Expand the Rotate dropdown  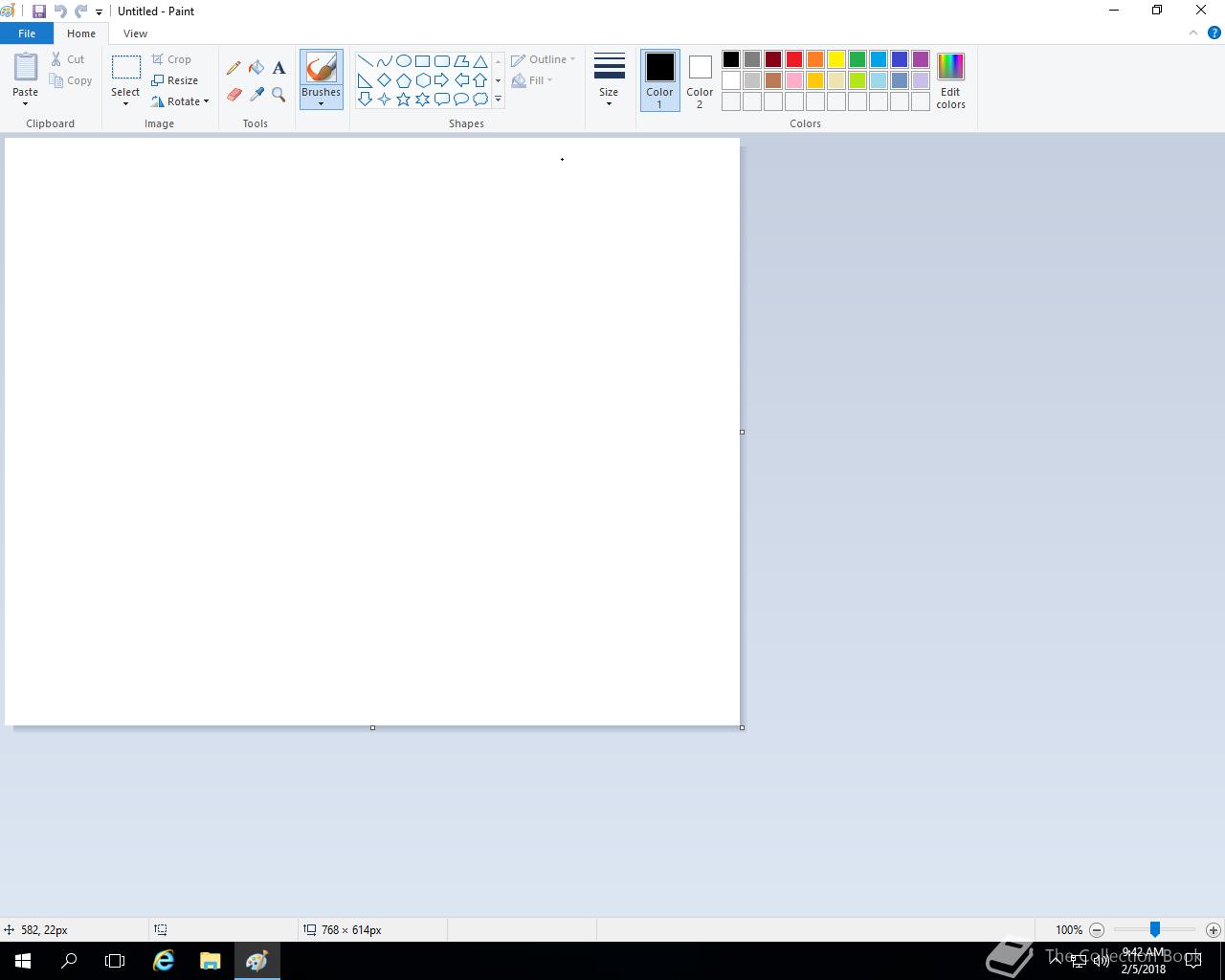180,101
